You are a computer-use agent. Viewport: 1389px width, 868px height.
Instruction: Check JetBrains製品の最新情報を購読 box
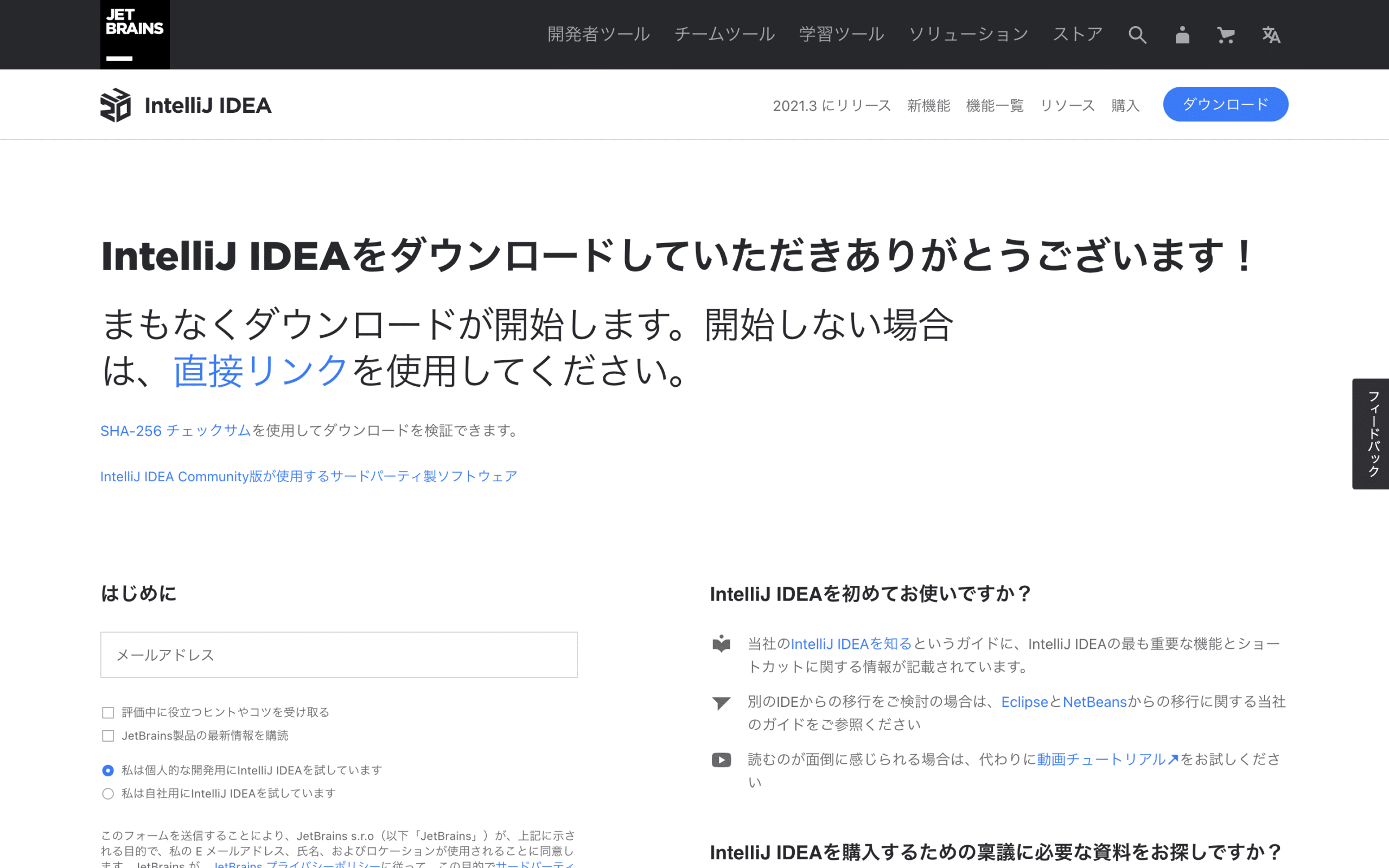point(108,736)
